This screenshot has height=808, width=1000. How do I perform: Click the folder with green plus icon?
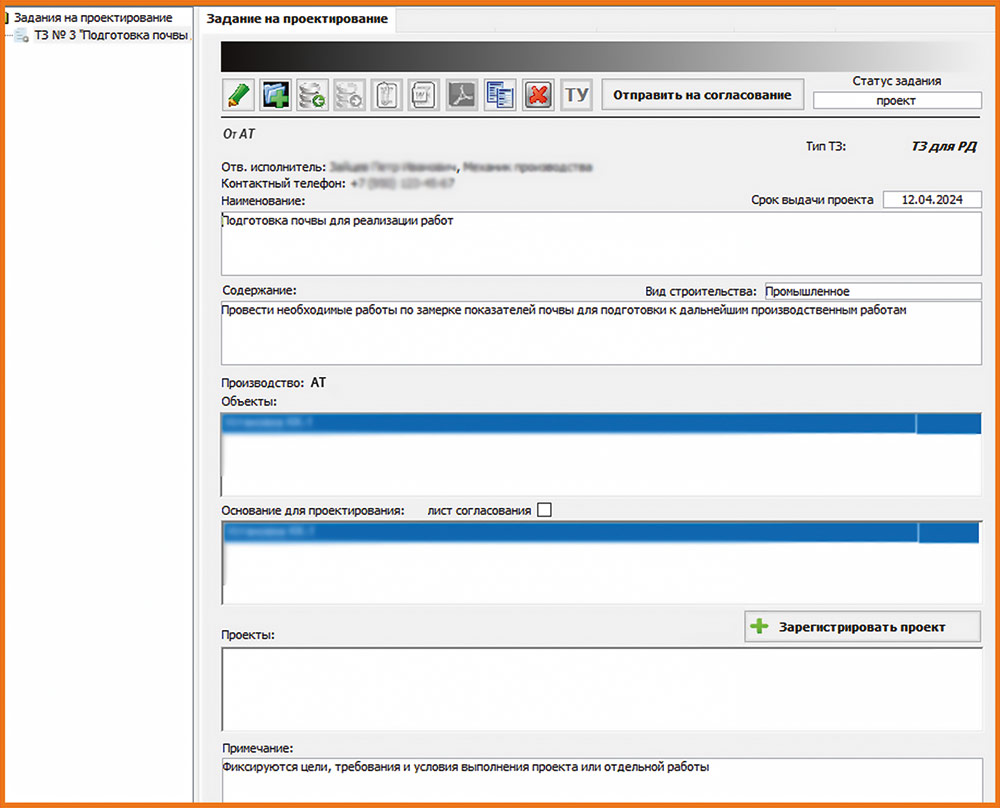coord(275,95)
